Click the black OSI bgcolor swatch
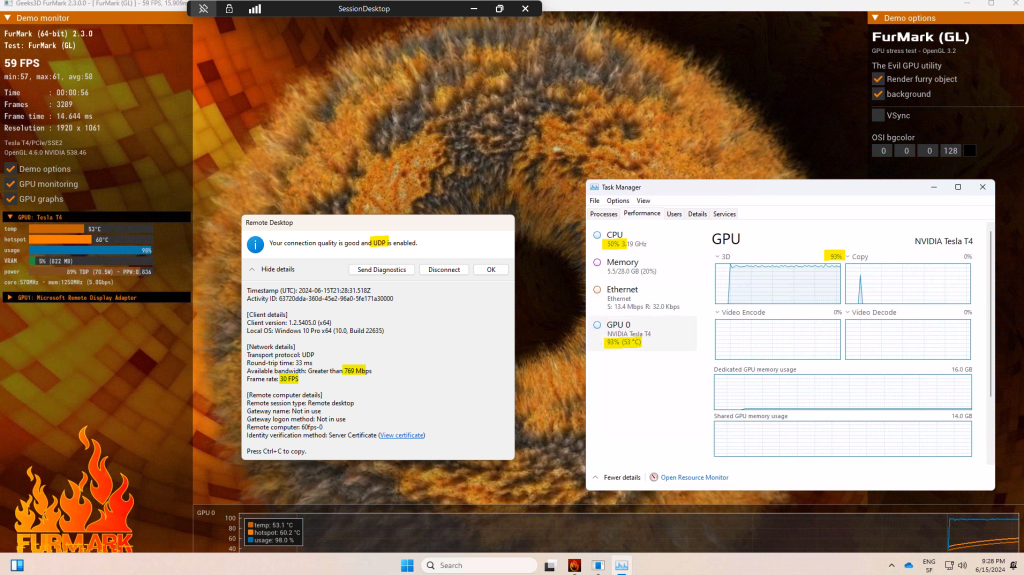Viewport: 1024px width, 575px height. [970, 151]
